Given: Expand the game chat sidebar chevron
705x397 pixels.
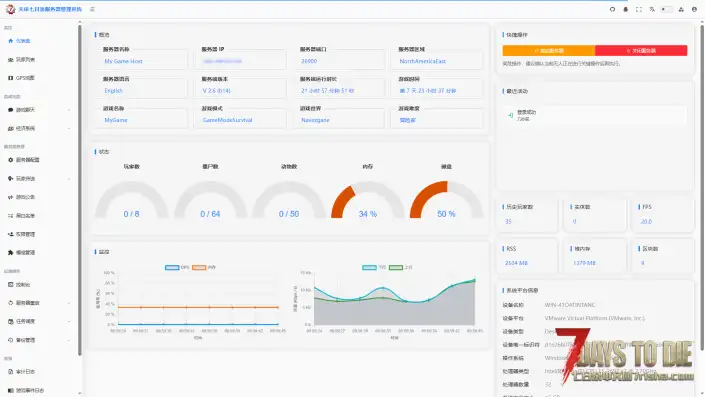Looking at the screenshot, I should (69, 110).
